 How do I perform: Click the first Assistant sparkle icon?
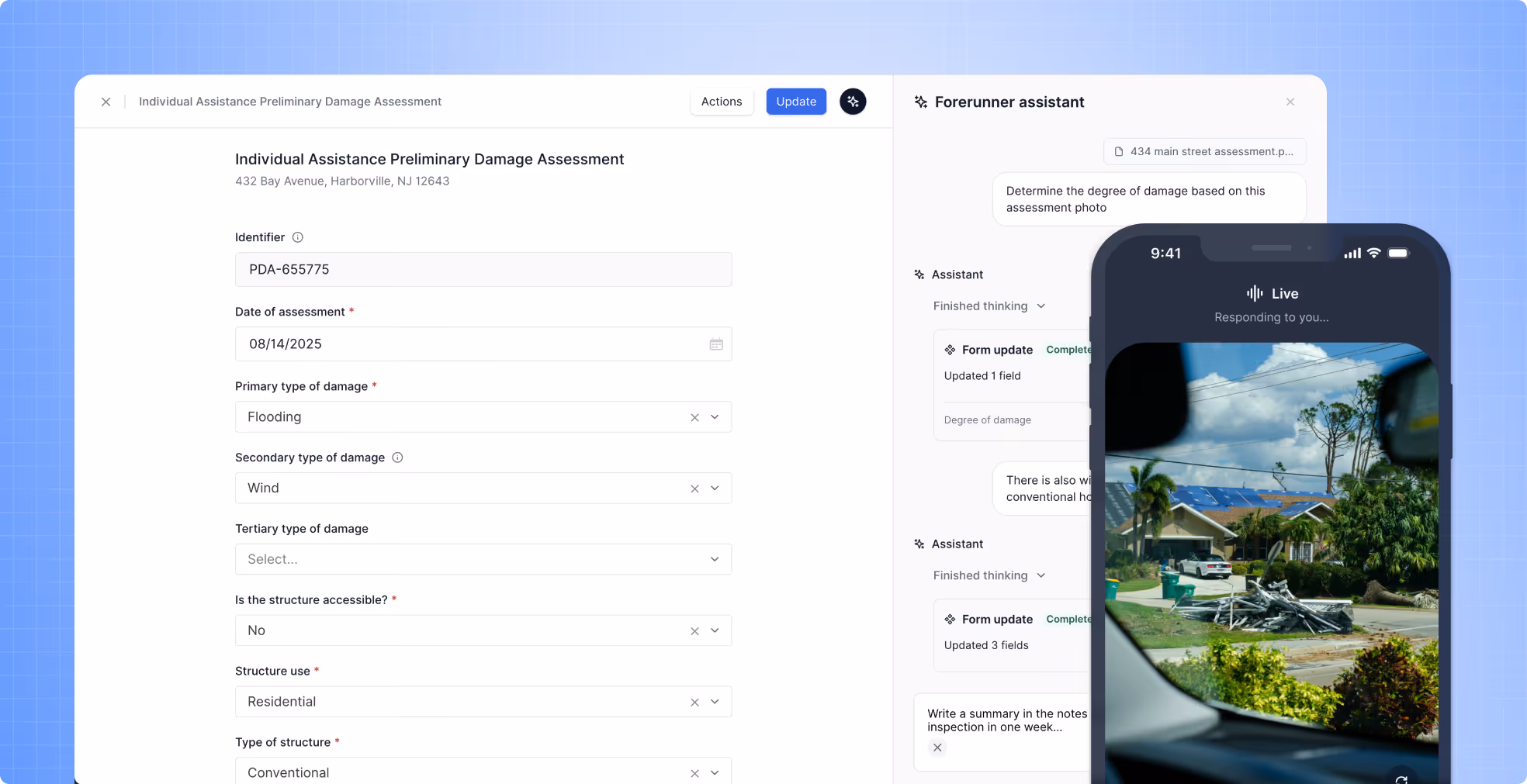coord(919,275)
